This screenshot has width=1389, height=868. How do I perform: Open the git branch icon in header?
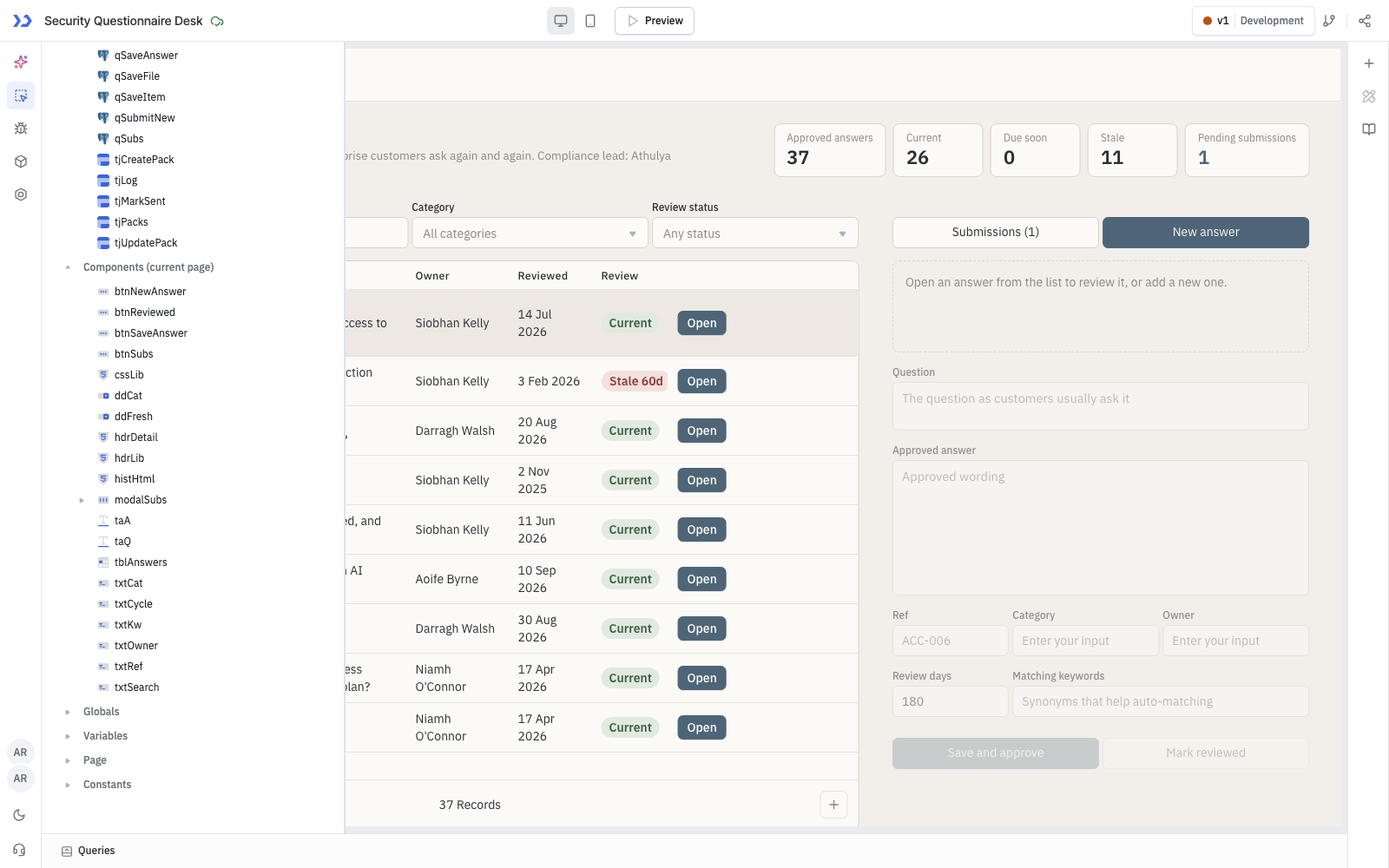click(1329, 21)
